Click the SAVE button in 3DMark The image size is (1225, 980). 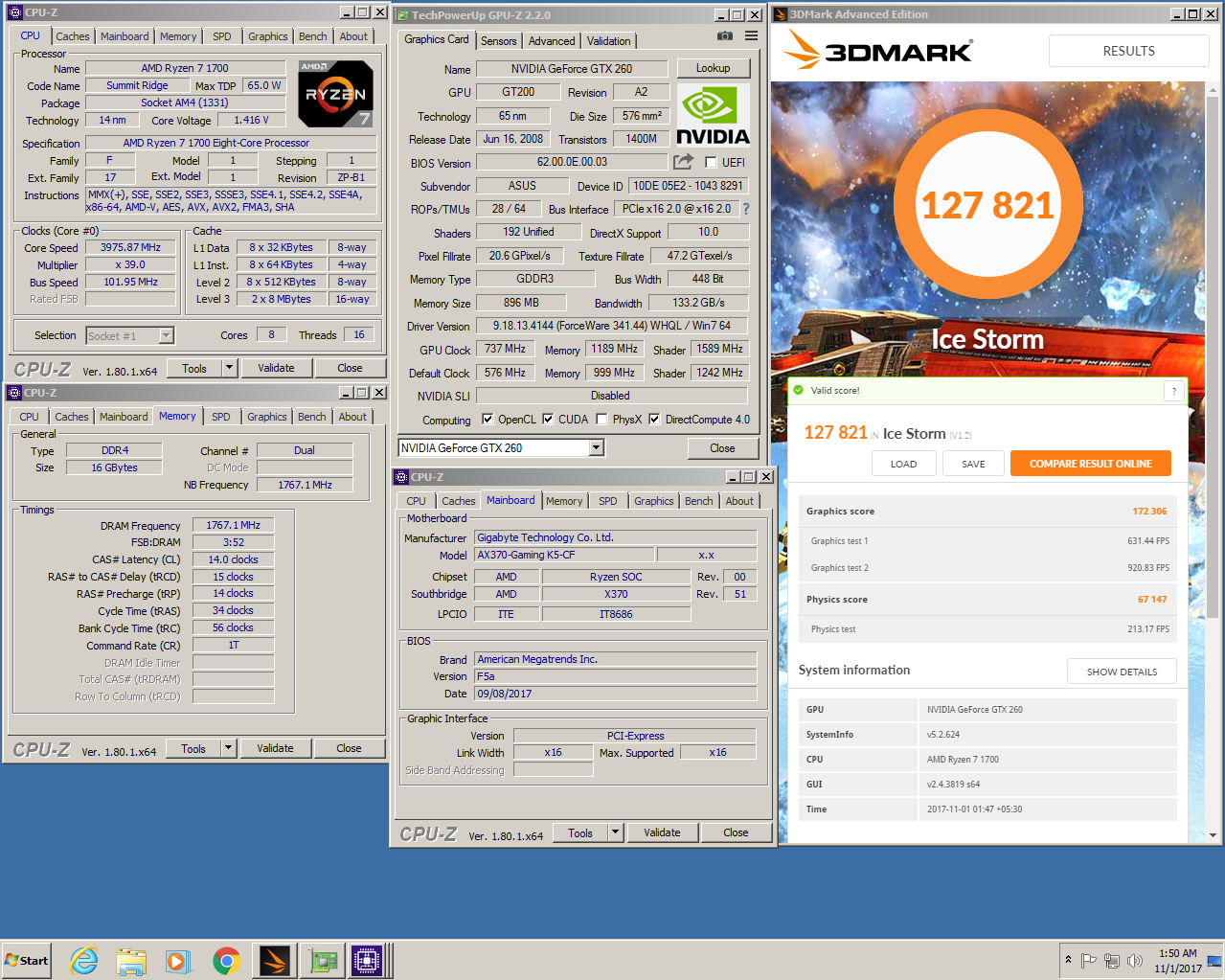(x=973, y=464)
